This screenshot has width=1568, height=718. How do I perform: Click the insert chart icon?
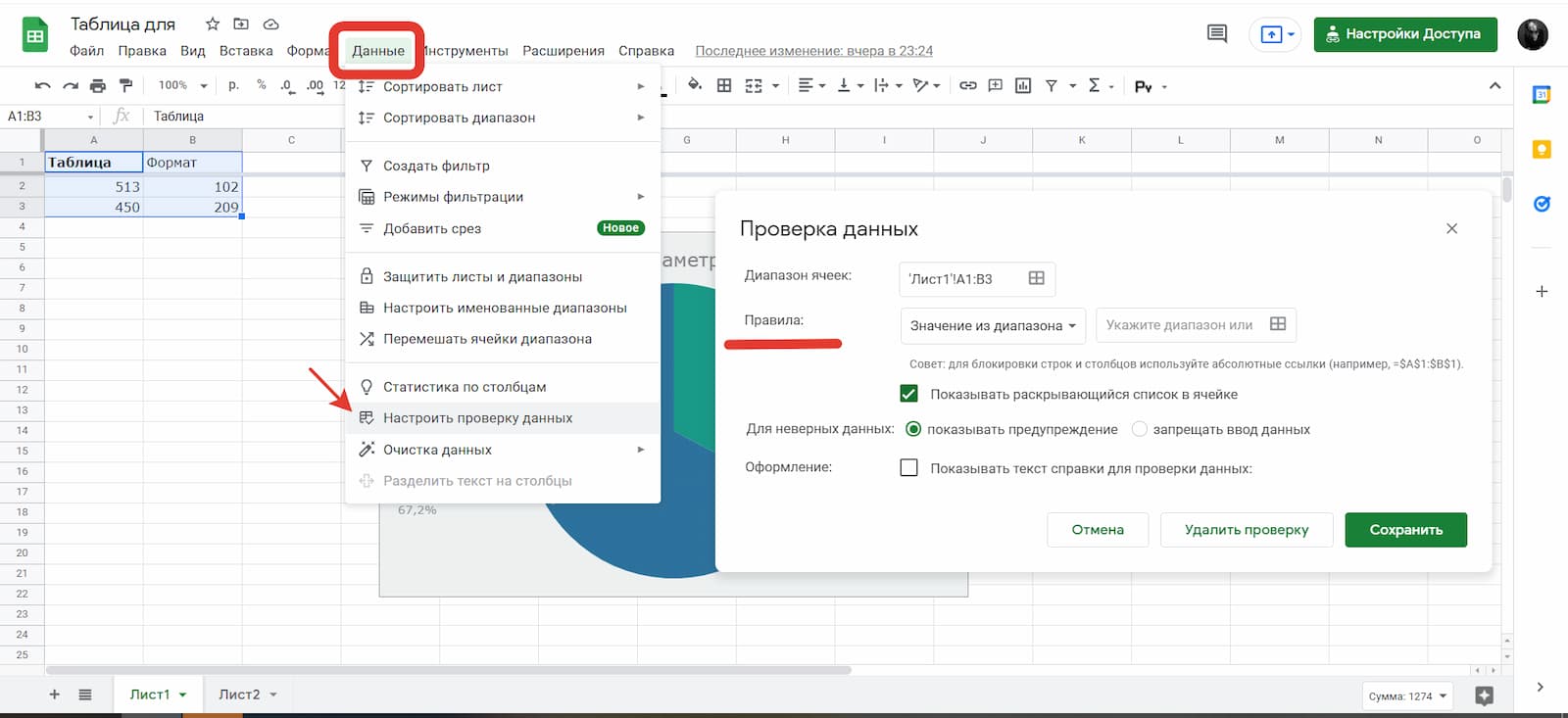click(x=1023, y=86)
